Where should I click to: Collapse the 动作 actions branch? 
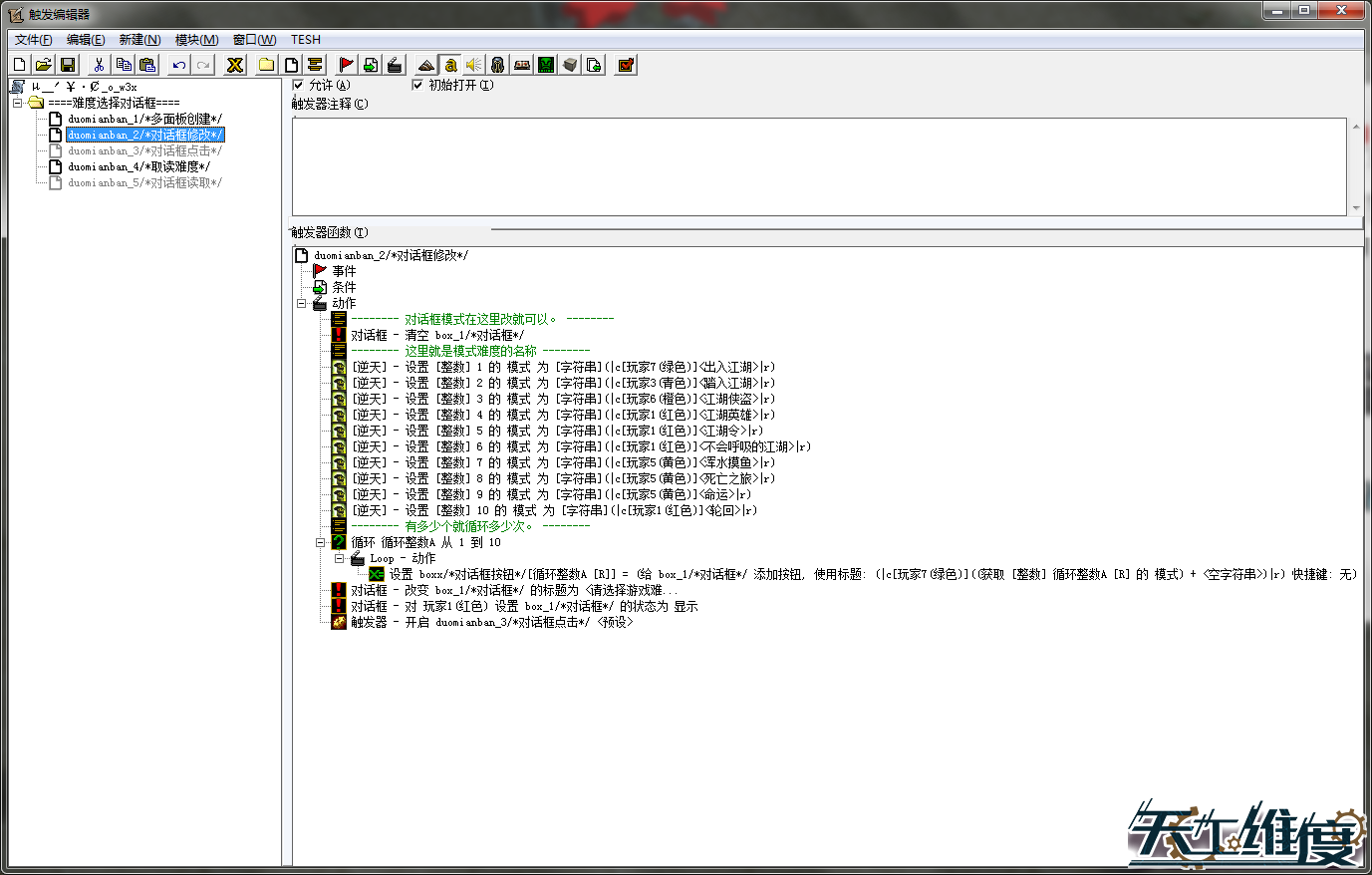point(302,303)
